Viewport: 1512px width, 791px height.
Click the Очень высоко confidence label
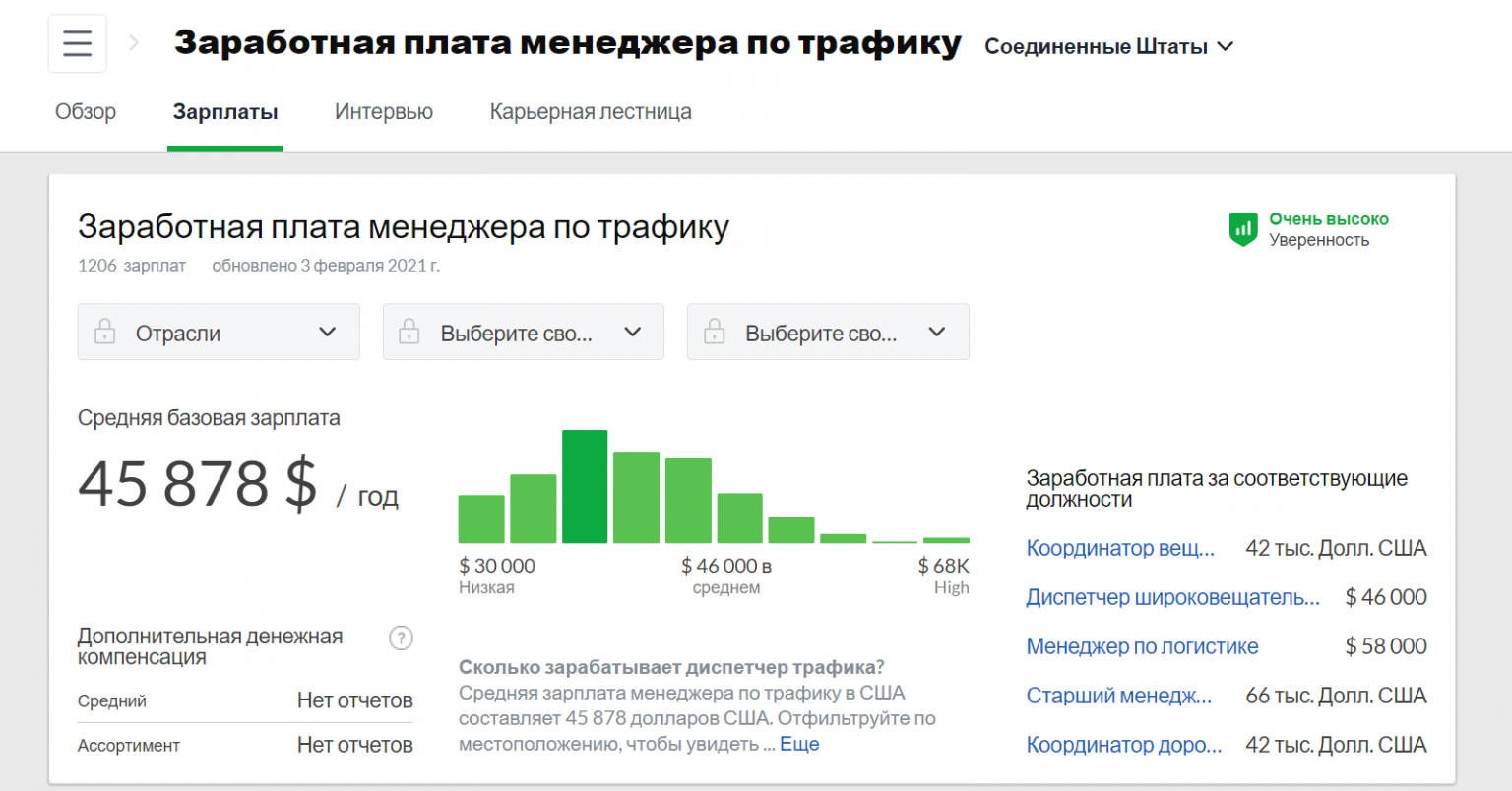coord(1329,219)
